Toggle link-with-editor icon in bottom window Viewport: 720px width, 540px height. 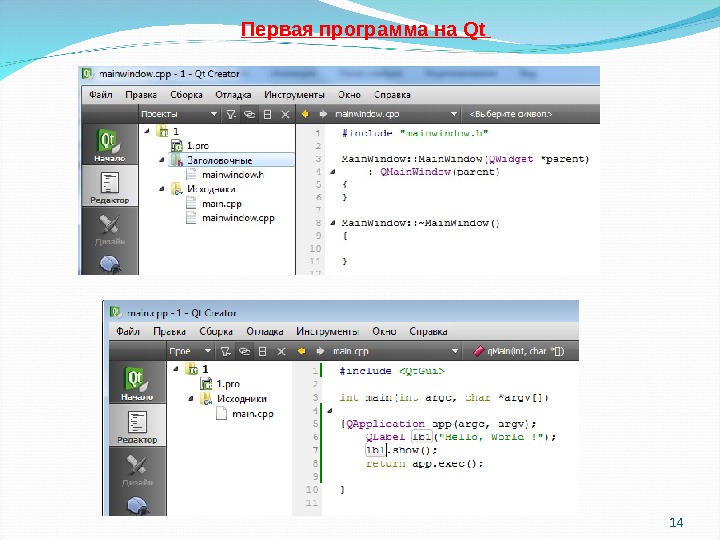[x=244, y=351]
